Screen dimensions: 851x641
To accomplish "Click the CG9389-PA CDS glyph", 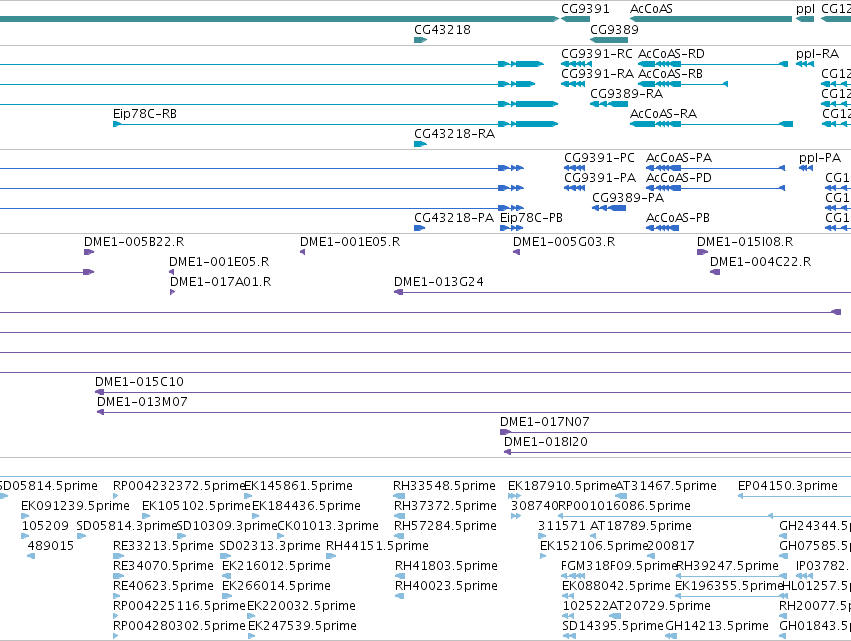I will [608, 208].
